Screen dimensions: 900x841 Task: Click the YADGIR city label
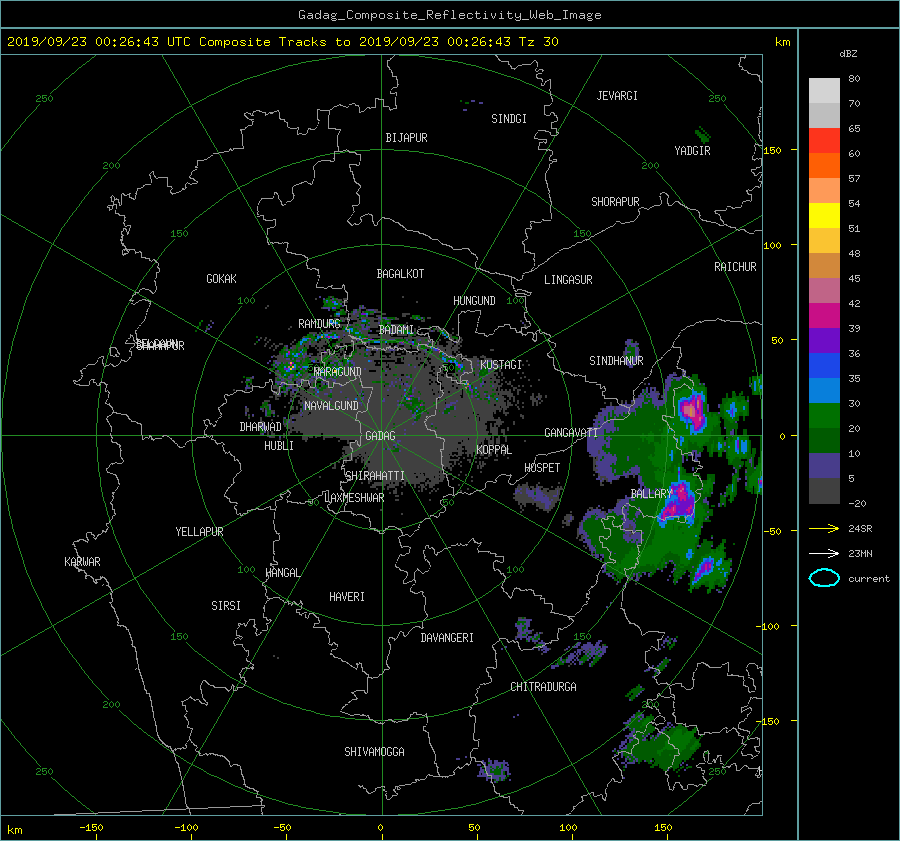click(692, 151)
